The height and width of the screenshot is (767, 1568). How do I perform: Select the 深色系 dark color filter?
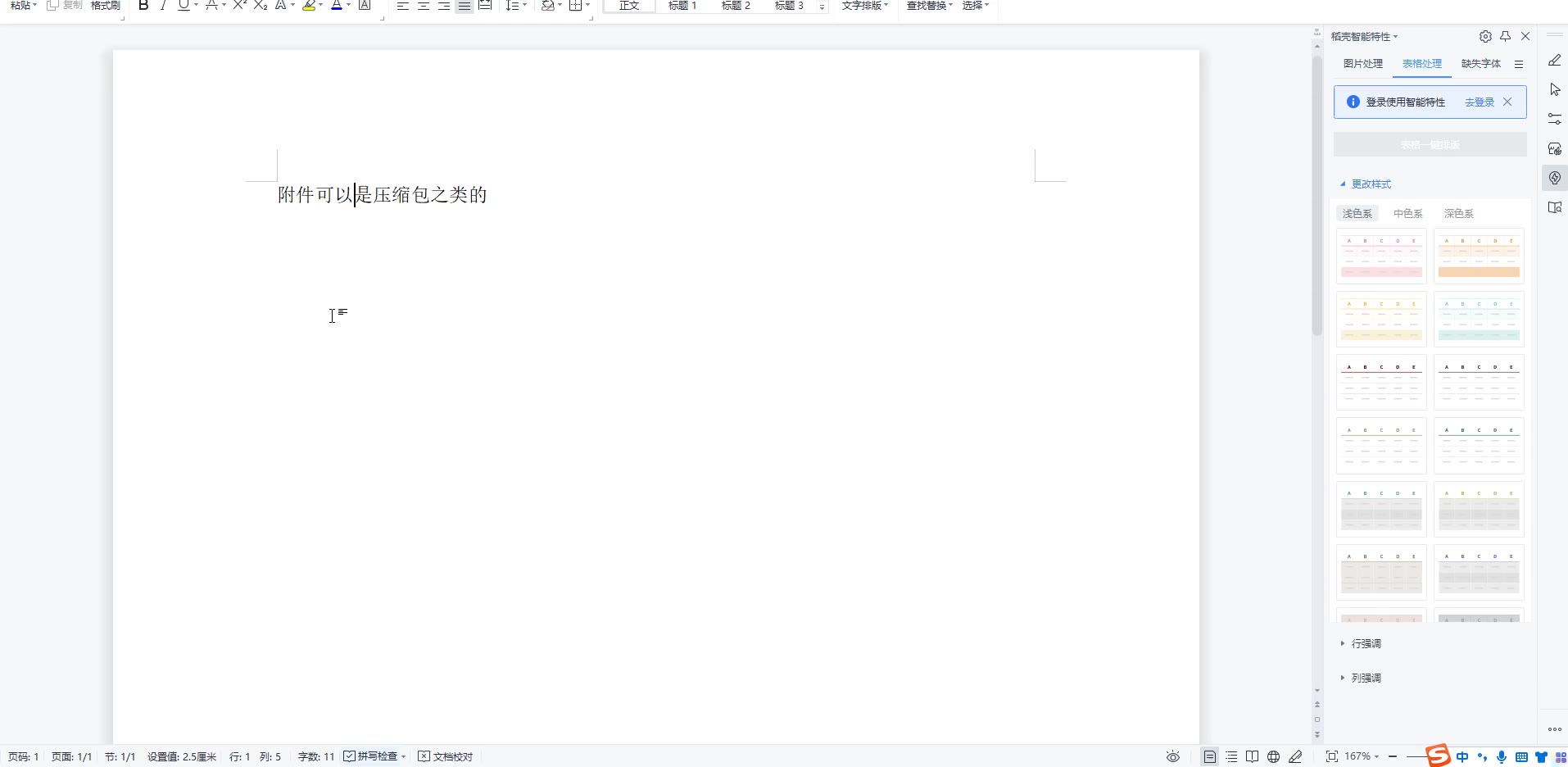point(1459,214)
